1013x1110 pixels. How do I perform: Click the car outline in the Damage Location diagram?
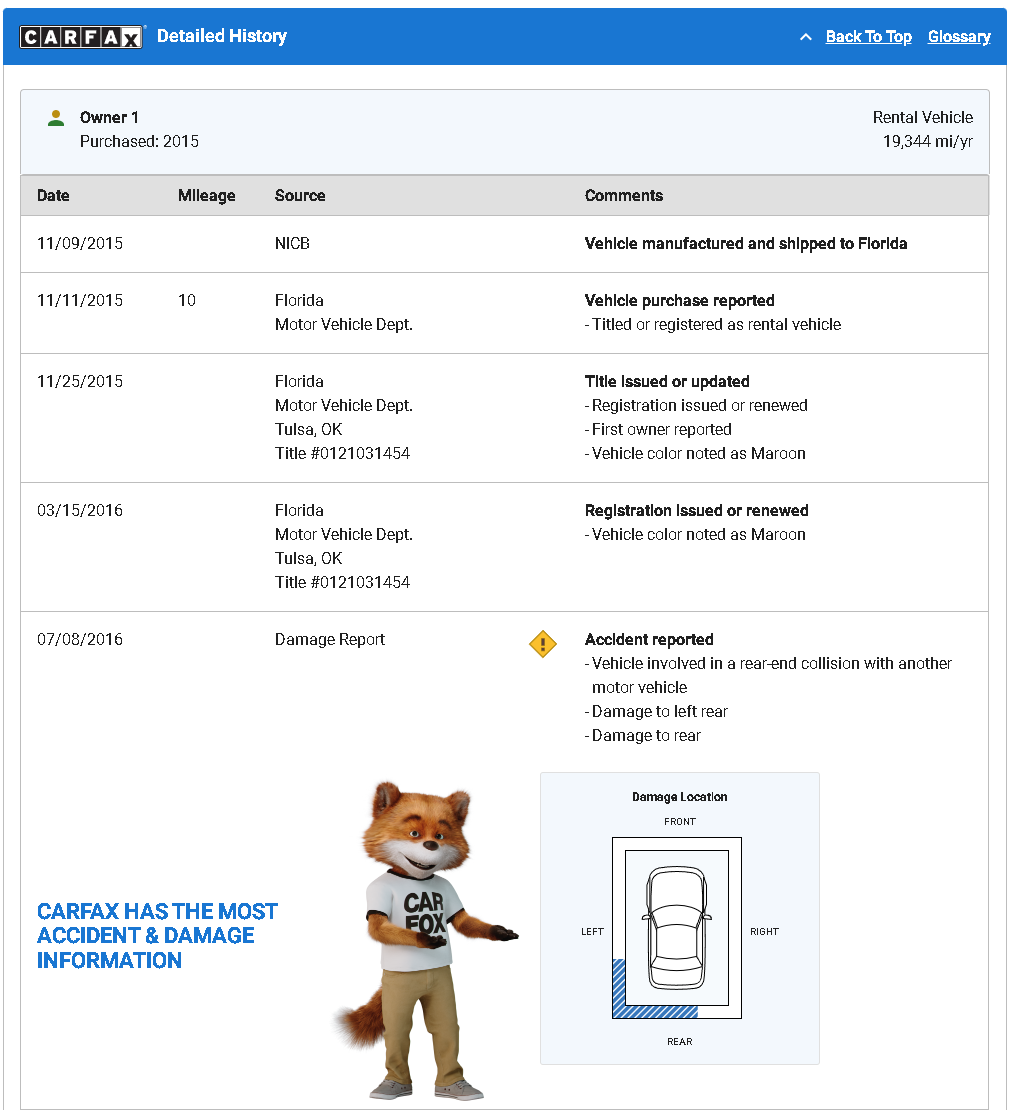[677, 927]
